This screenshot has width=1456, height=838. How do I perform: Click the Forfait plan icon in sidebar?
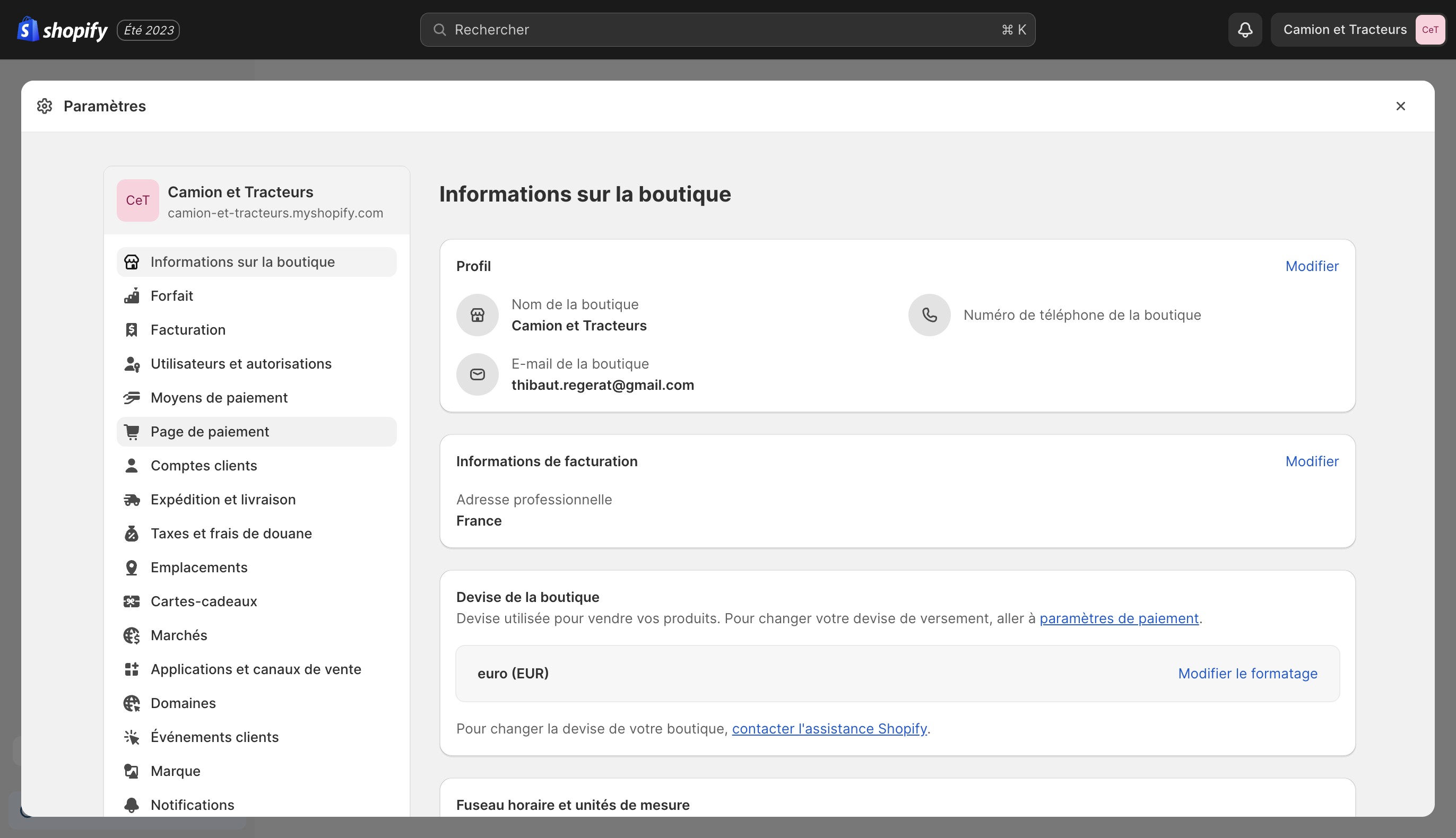click(131, 296)
